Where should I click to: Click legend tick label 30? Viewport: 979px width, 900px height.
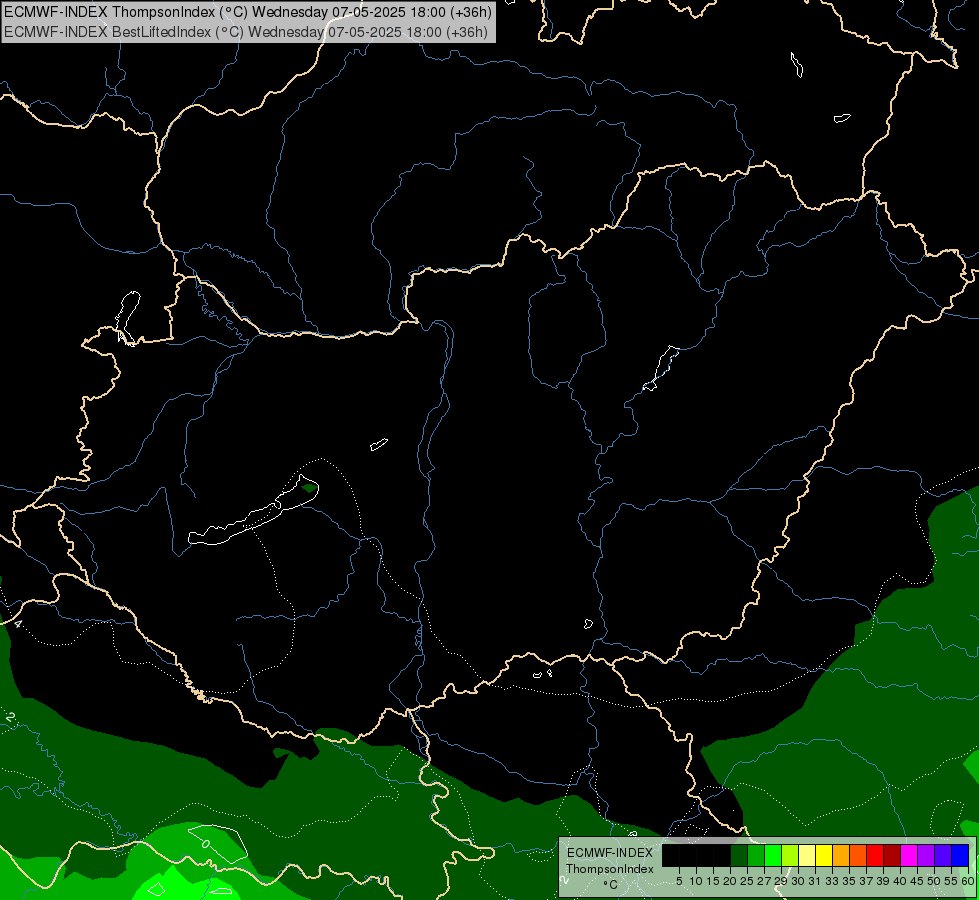pos(798,881)
